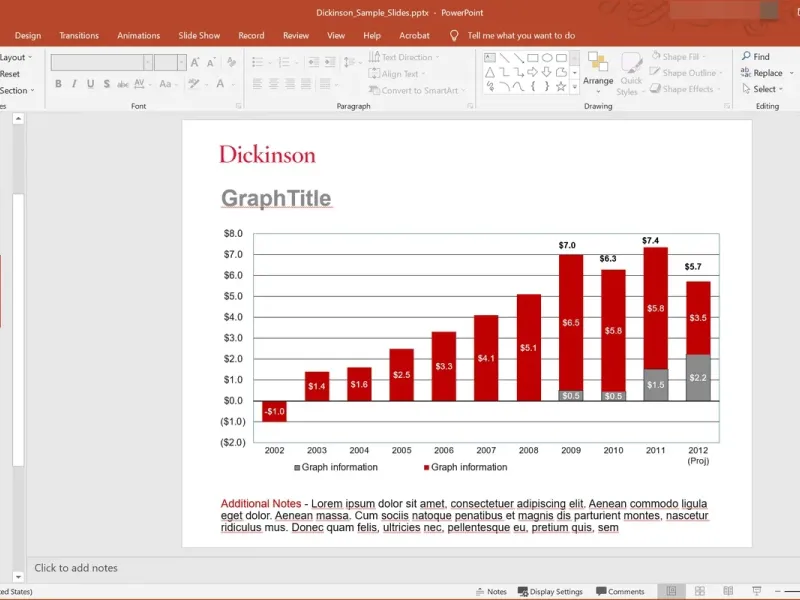Viewport: 800px width, 600px height.
Task: Toggle Italic formatting
Action: pos(74,84)
